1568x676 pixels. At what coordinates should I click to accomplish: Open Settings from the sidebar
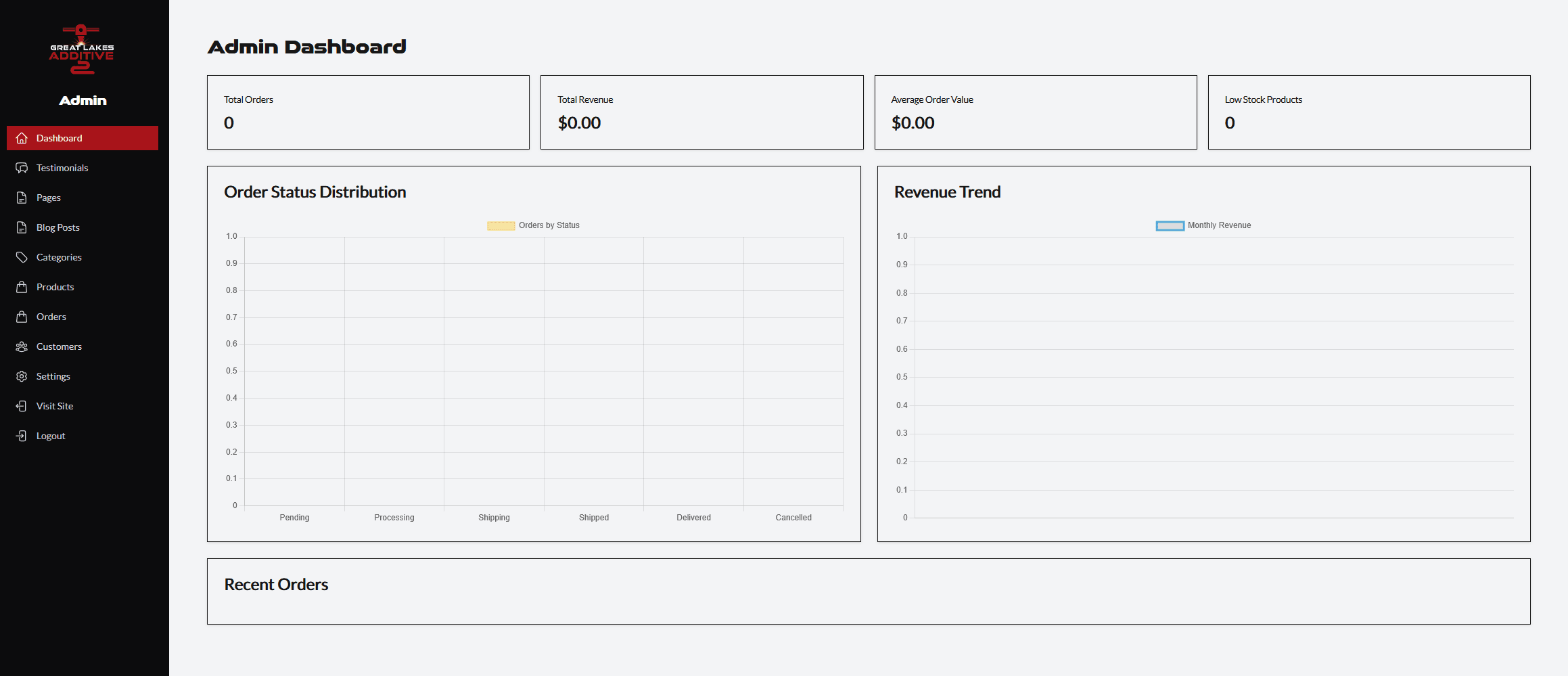point(83,376)
